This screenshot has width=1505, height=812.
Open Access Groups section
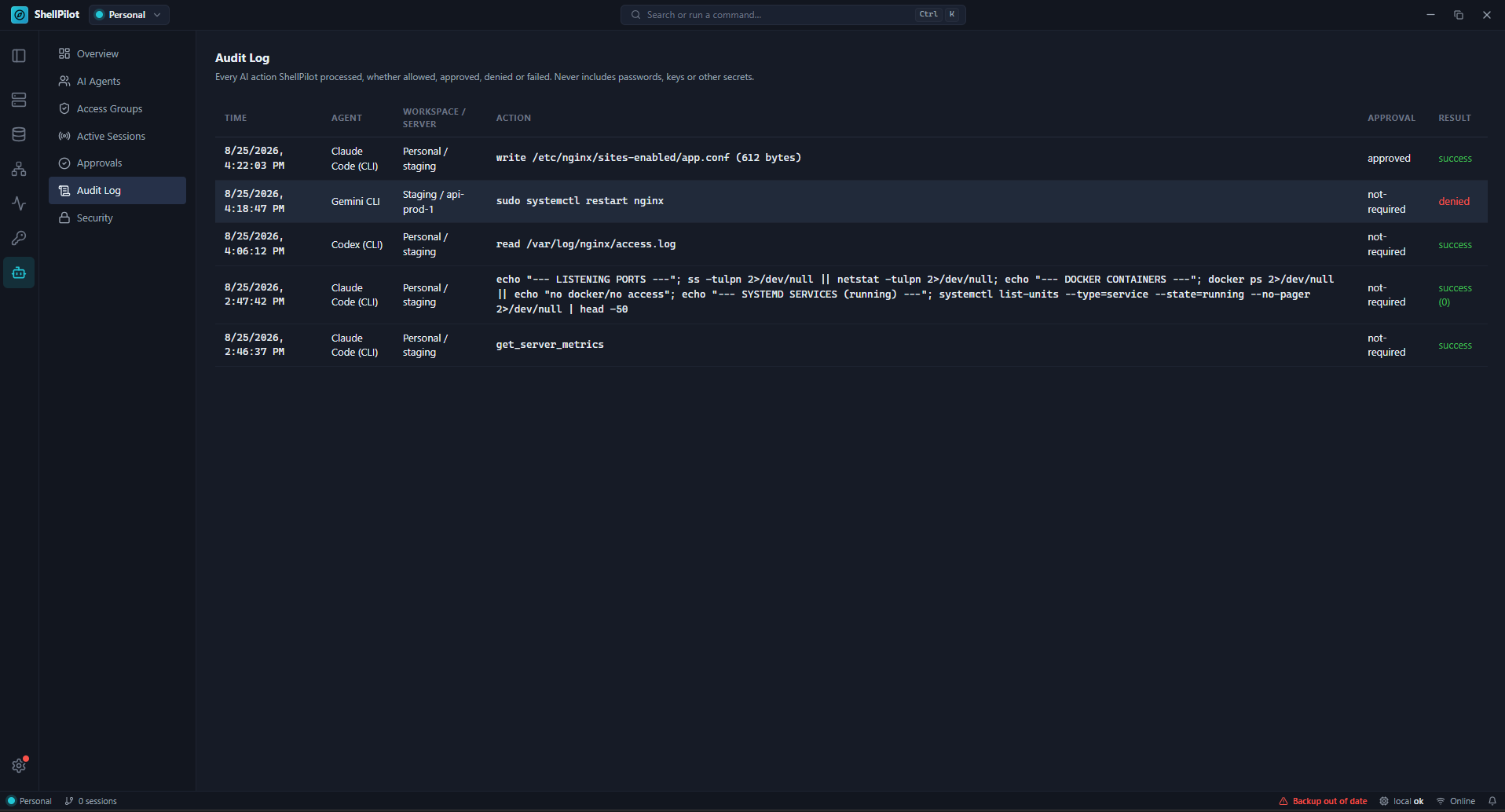click(x=117, y=109)
